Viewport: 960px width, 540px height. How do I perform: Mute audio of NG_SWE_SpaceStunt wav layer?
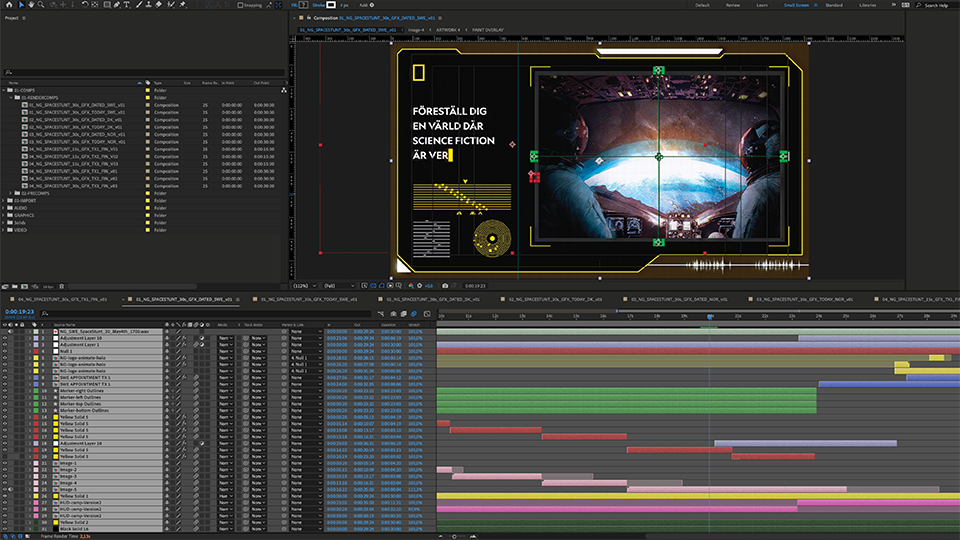(x=10, y=331)
